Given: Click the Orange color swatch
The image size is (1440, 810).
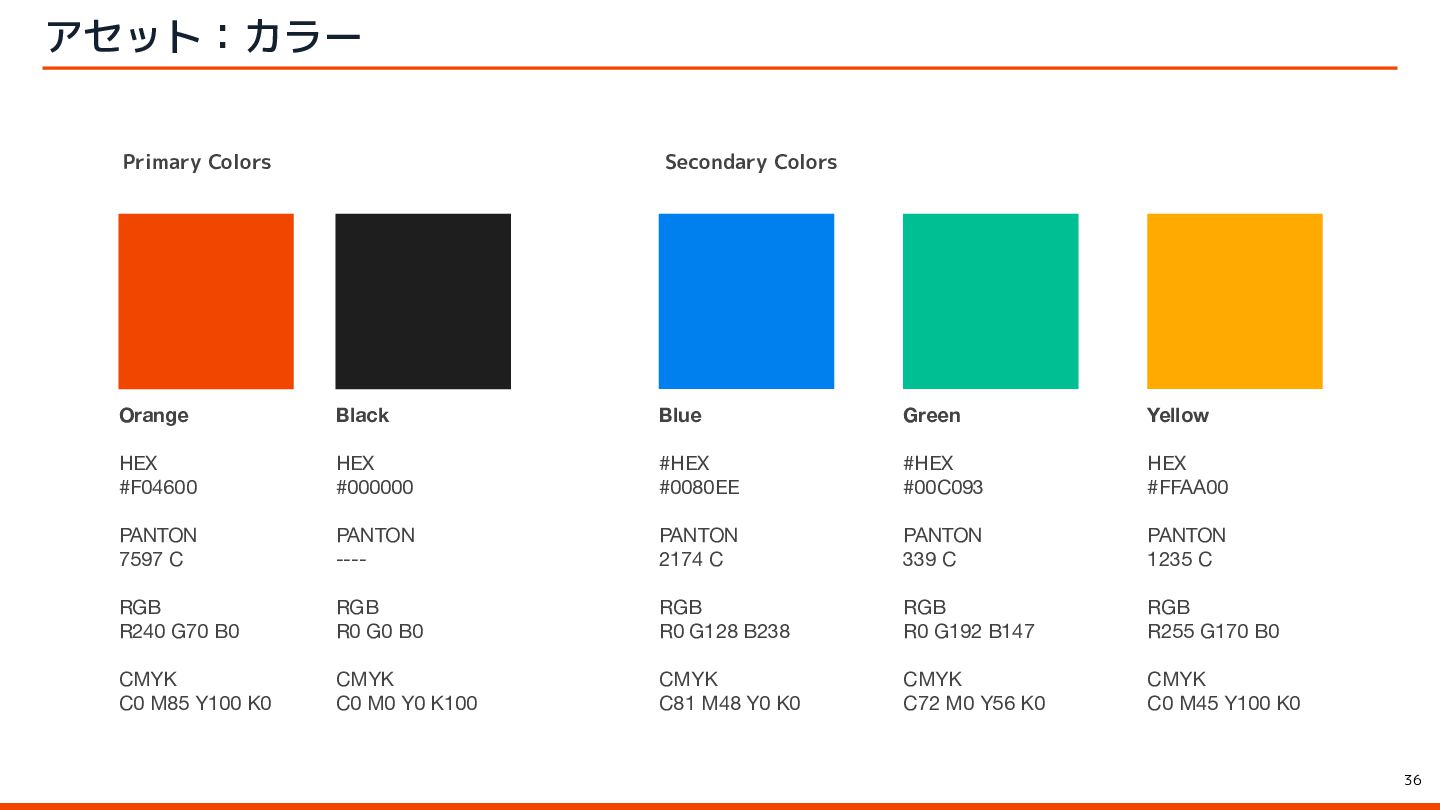Looking at the screenshot, I should [206, 301].
